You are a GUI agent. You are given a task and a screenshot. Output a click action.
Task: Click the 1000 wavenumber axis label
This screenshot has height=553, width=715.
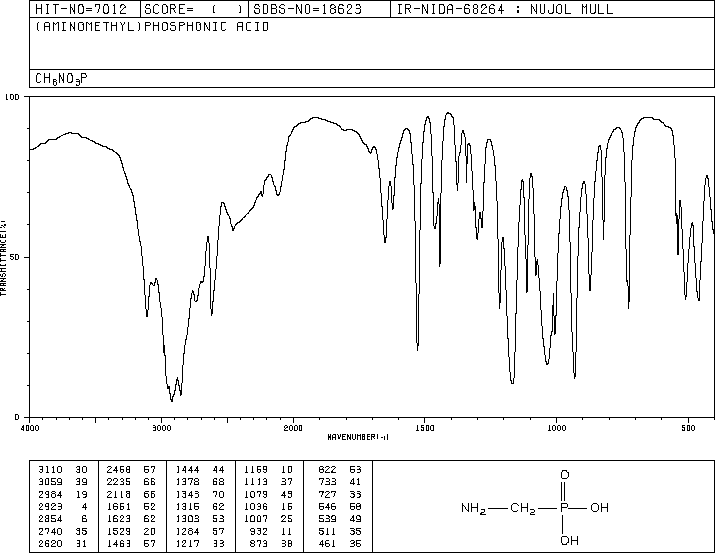click(x=556, y=428)
